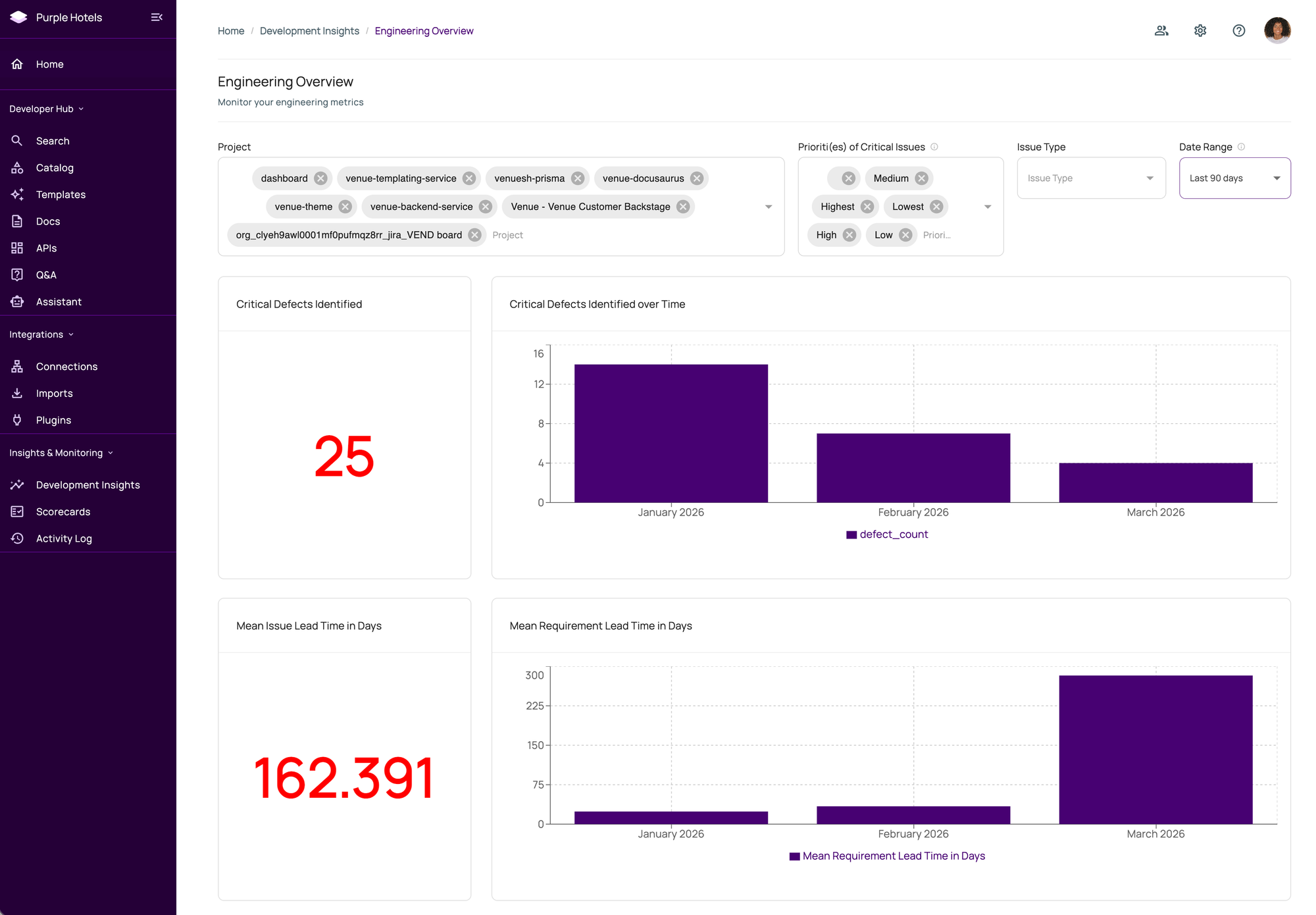Remove the blank priority chip
This screenshot has height=915, width=1316.
(x=849, y=178)
